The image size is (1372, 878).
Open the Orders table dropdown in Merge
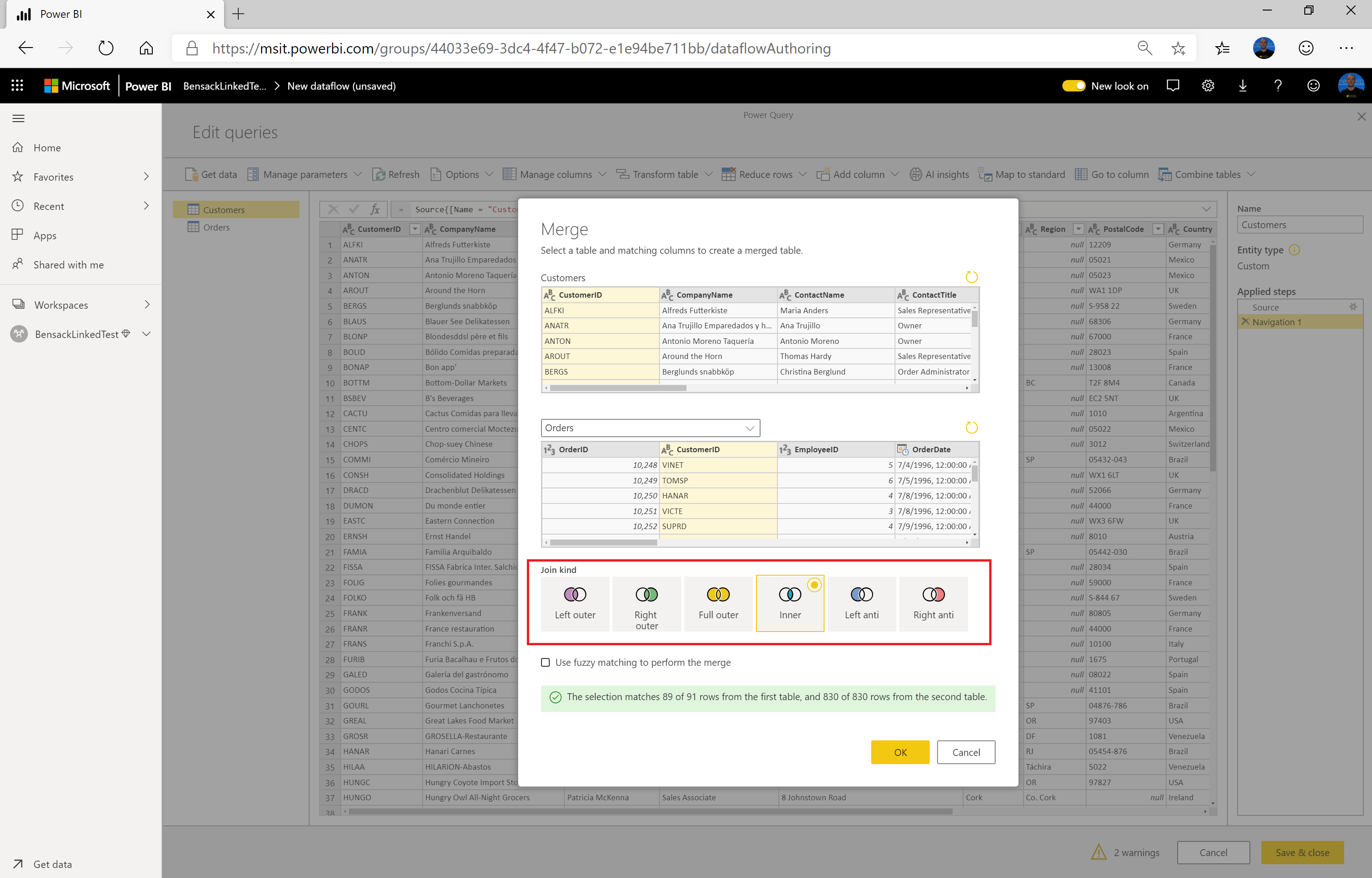(x=650, y=428)
